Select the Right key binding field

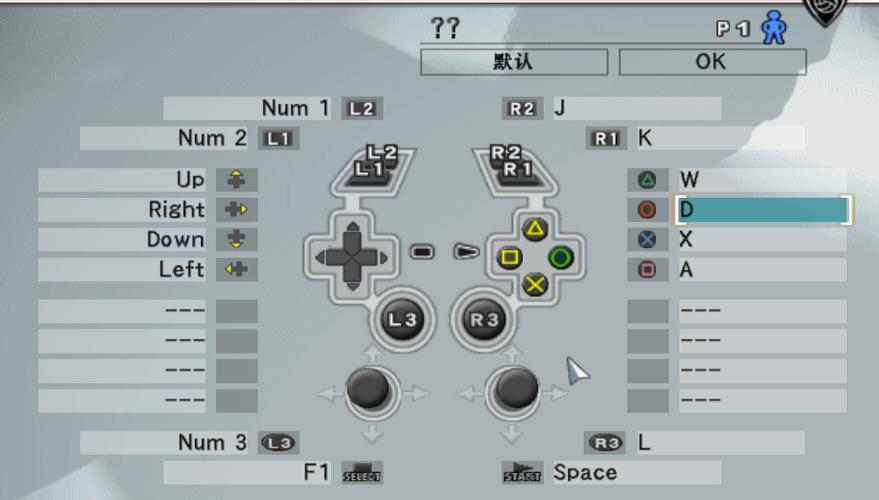[x=122, y=210]
